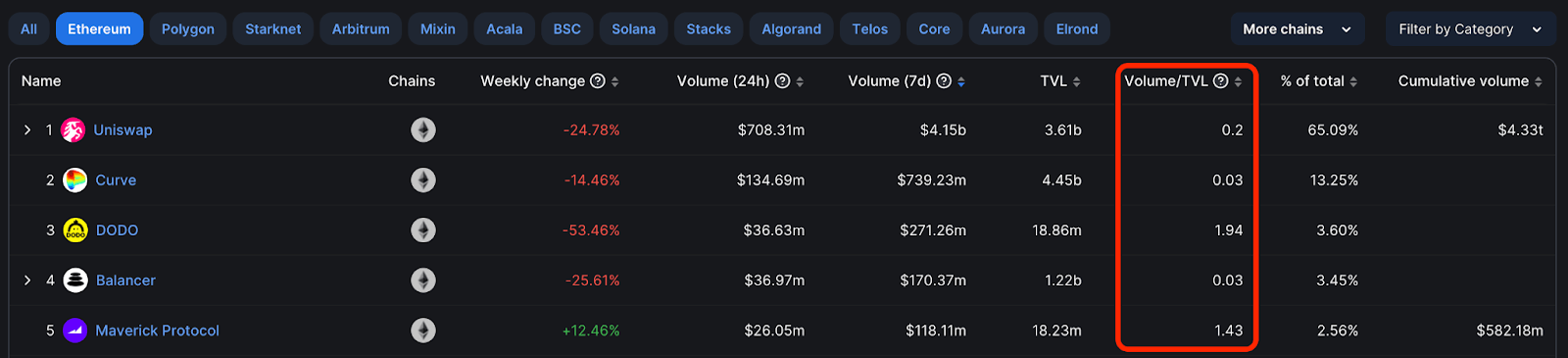Sort by % of total arrows
The image size is (1568, 358).
coord(1353,81)
